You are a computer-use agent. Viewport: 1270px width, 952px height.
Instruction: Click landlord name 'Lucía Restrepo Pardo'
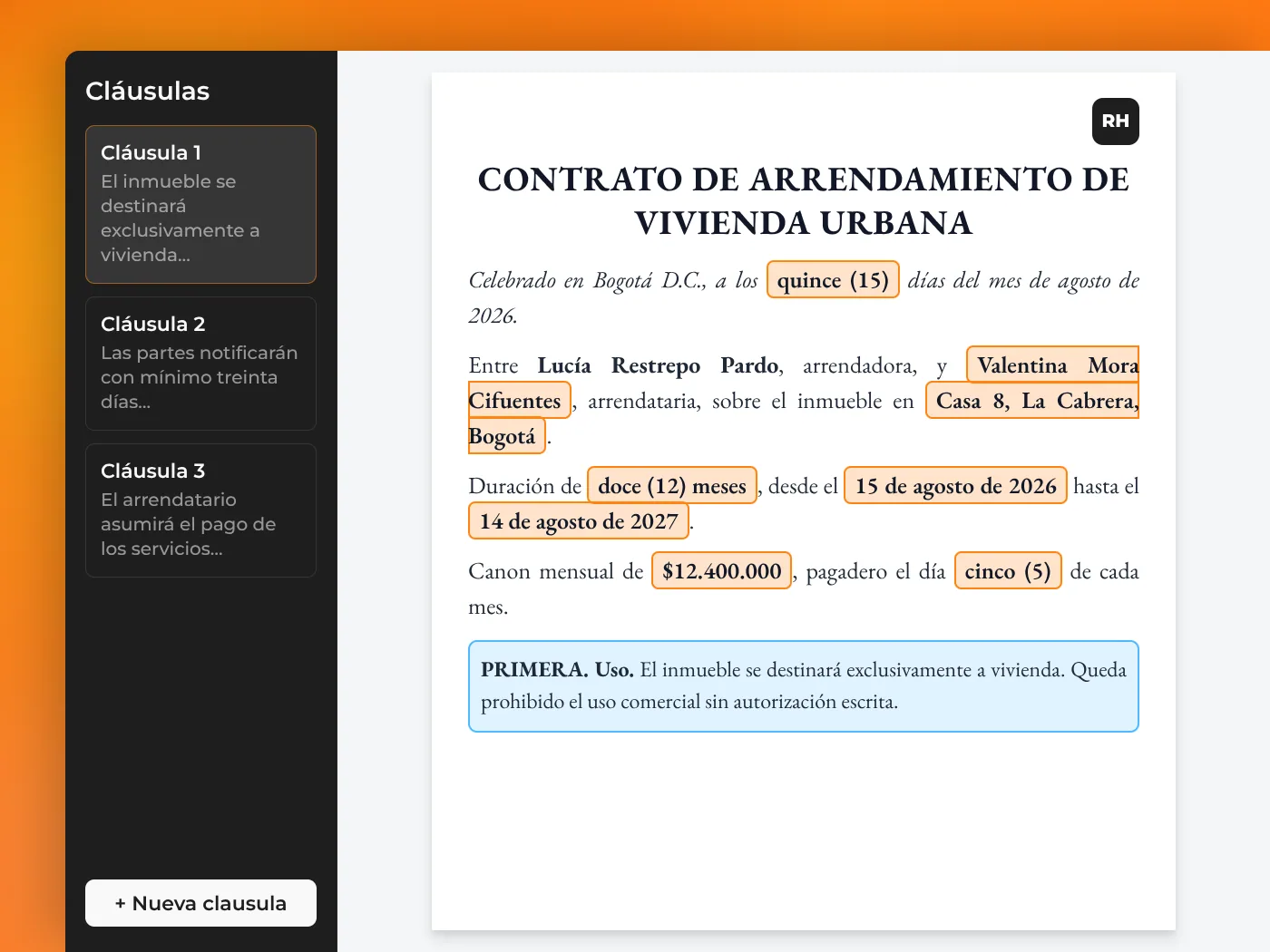[658, 365]
